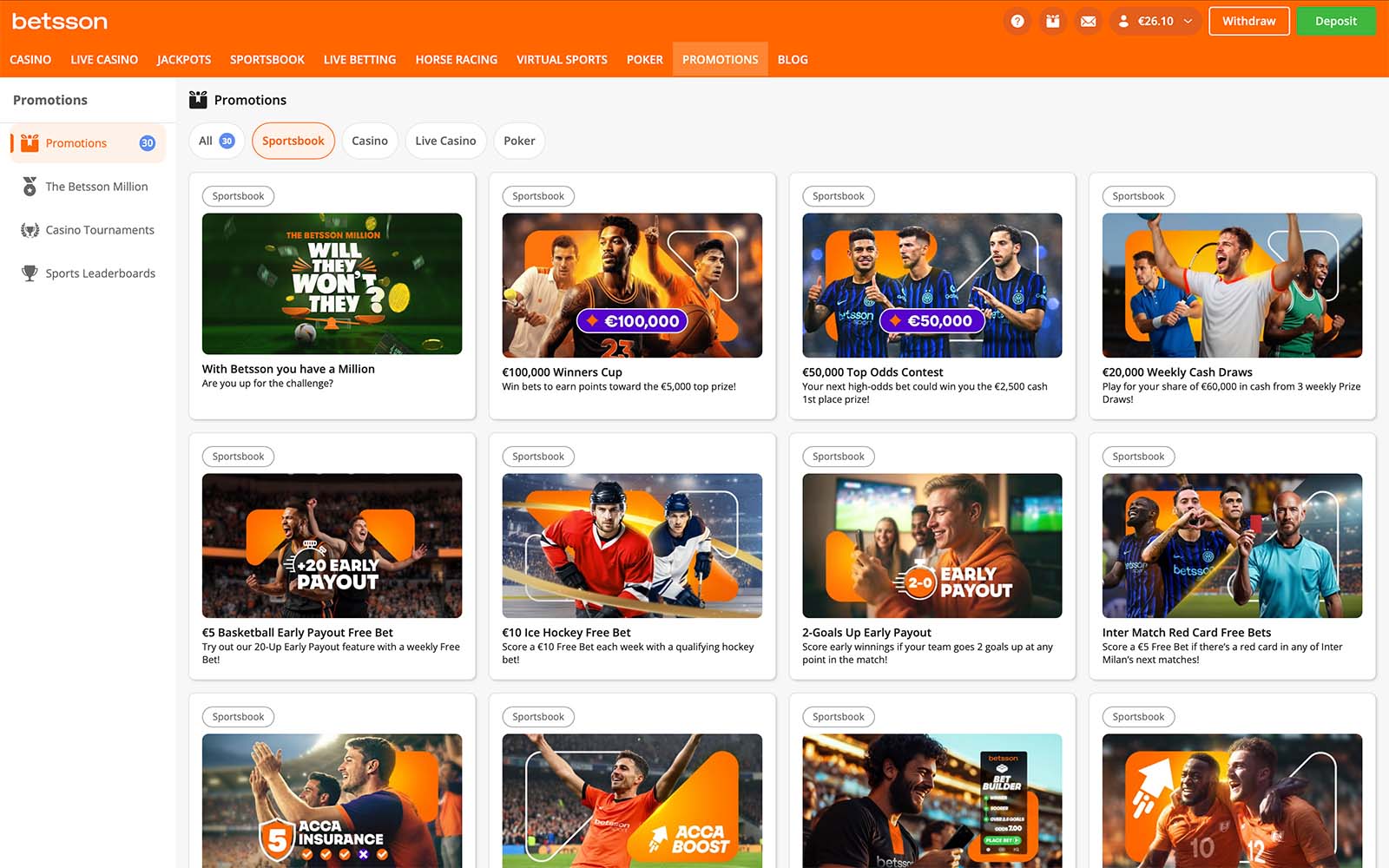Screen dimensions: 1389x868
Task: Click the Promotions gift icon in sidebar
Action: tap(30, 143)
